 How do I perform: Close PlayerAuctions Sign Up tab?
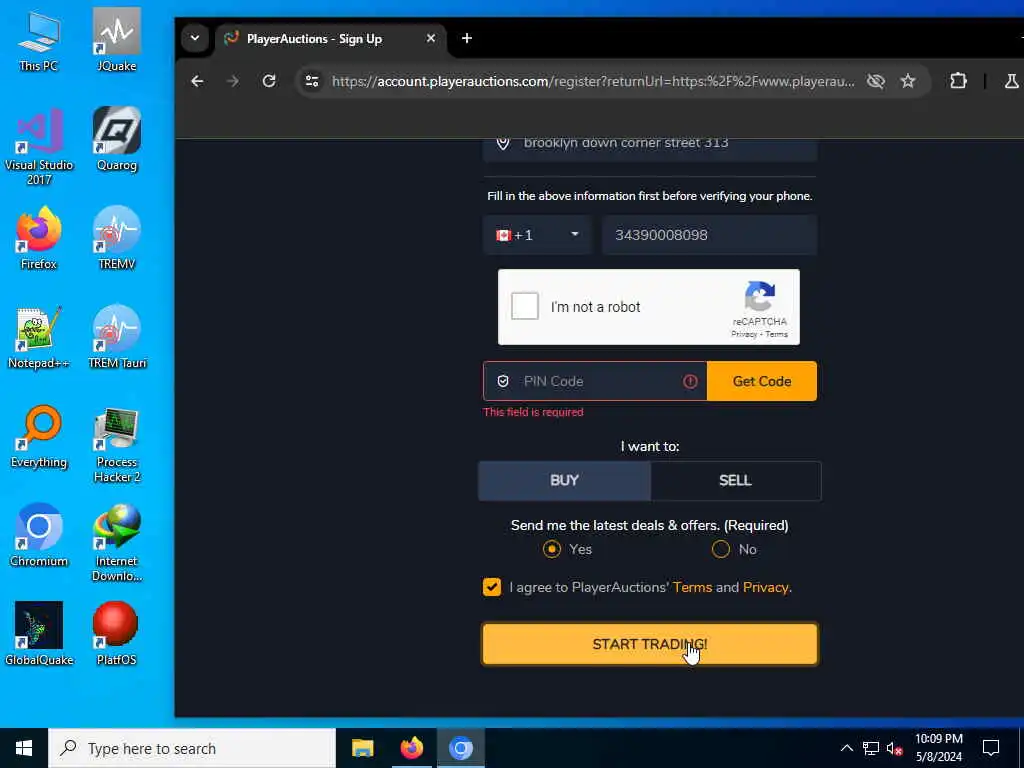click(431, 39)
